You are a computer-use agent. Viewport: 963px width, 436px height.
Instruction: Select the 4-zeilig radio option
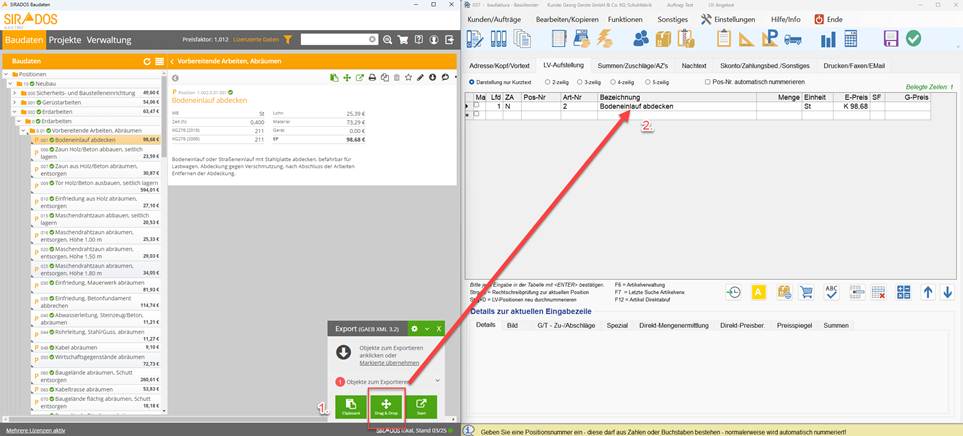pyautogui.click(x=613, y=82)
